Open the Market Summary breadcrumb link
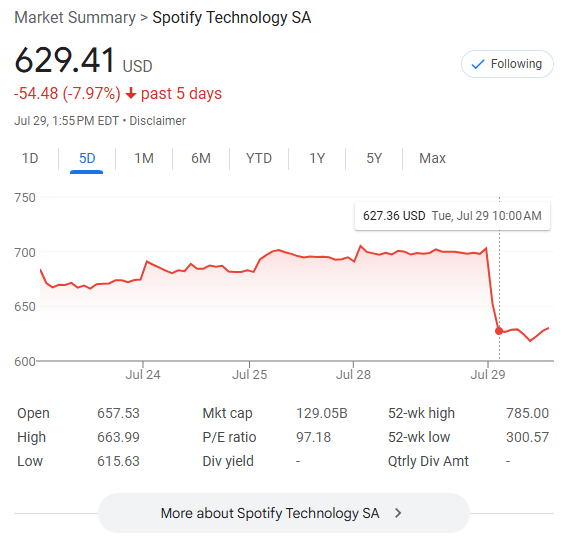 (x=75, y=17)
